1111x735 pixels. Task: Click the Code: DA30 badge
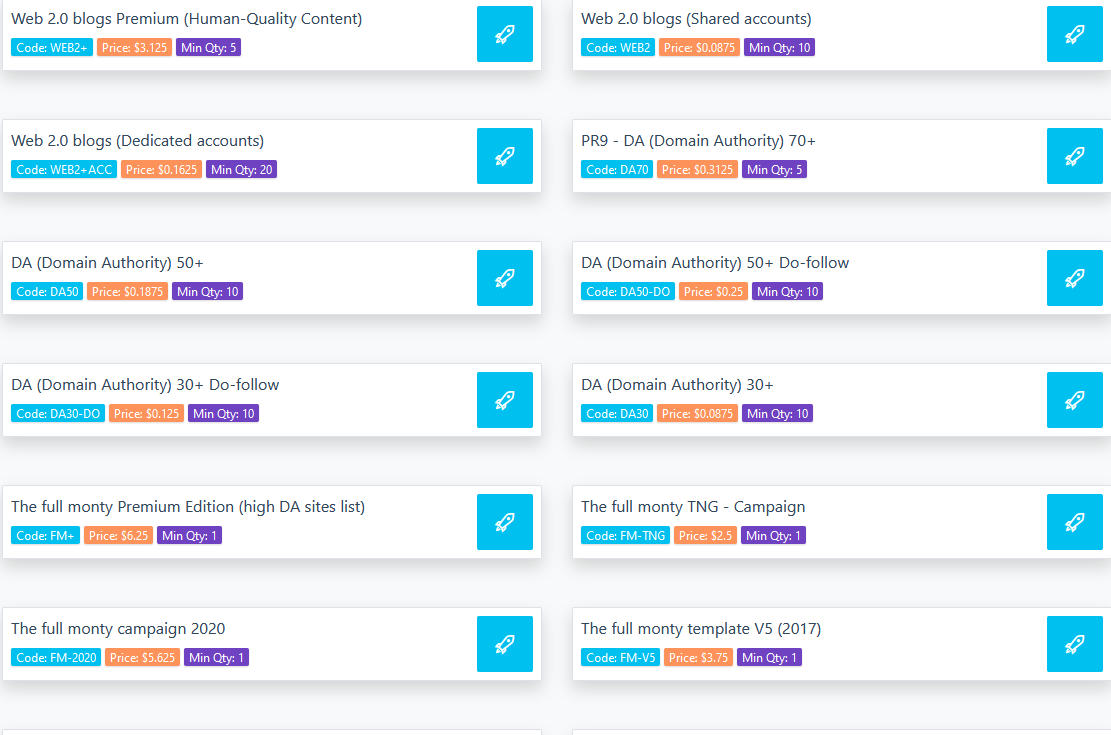point(617,413)
